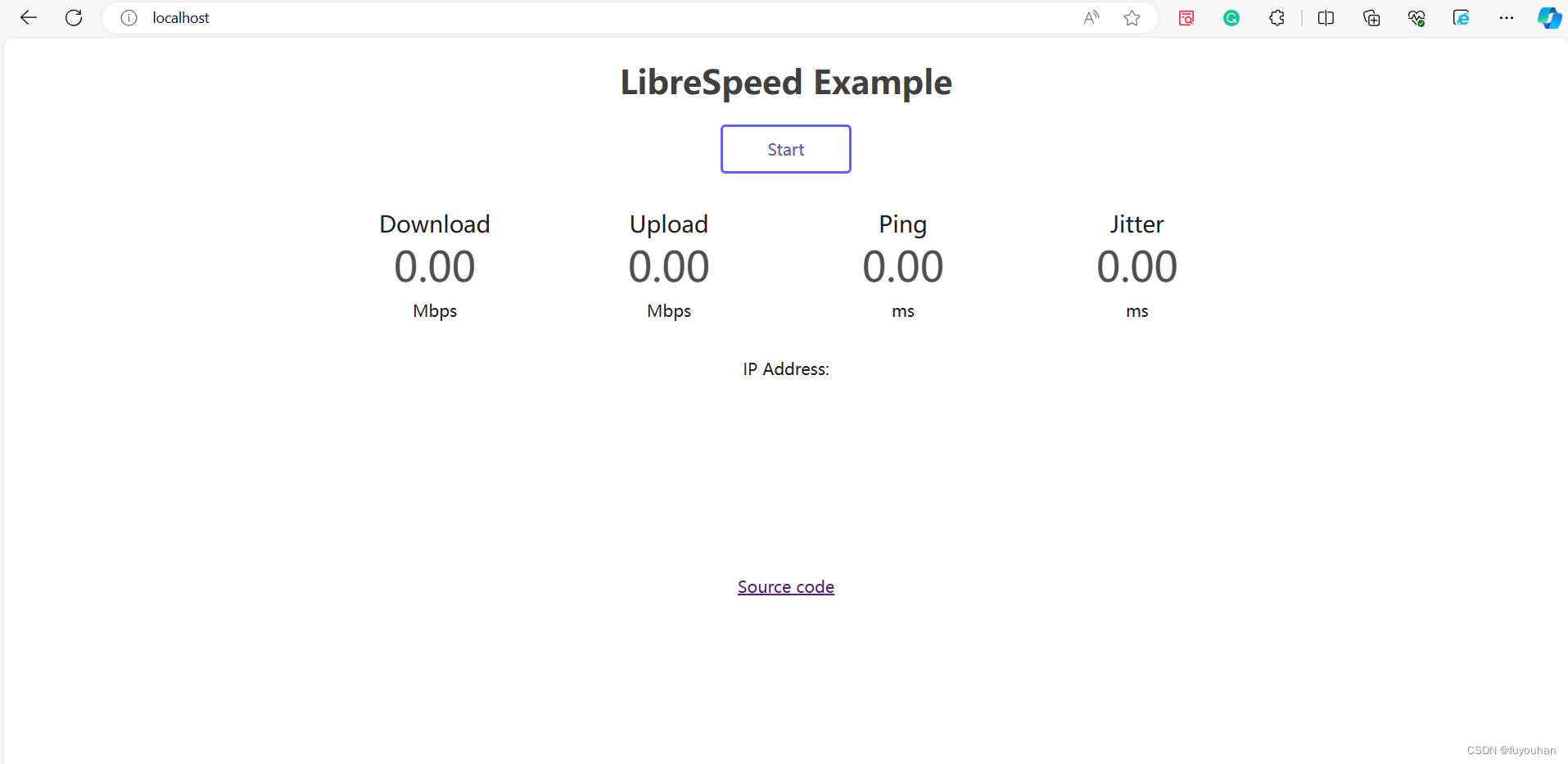Click the Edge IE mode icon

(x=1462, y=18)
